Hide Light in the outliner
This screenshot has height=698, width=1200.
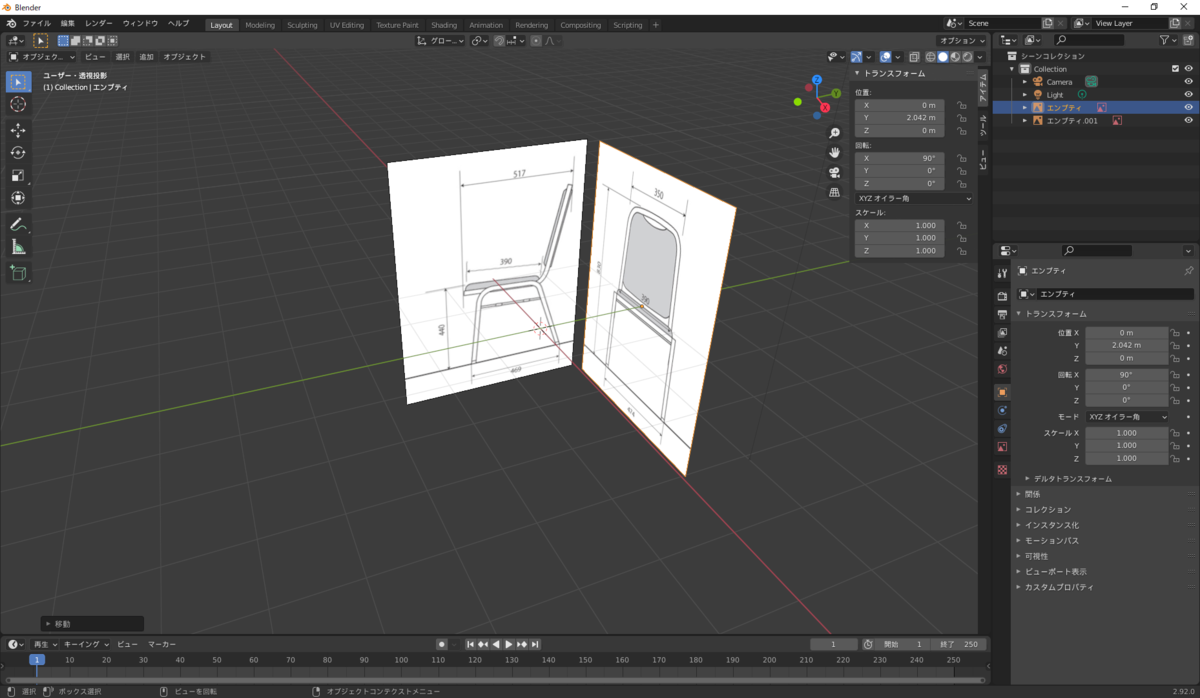1188,95
